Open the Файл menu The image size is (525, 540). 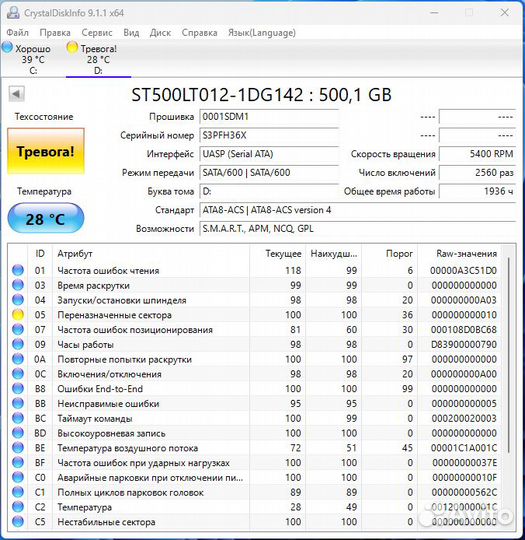click(18, 33)
